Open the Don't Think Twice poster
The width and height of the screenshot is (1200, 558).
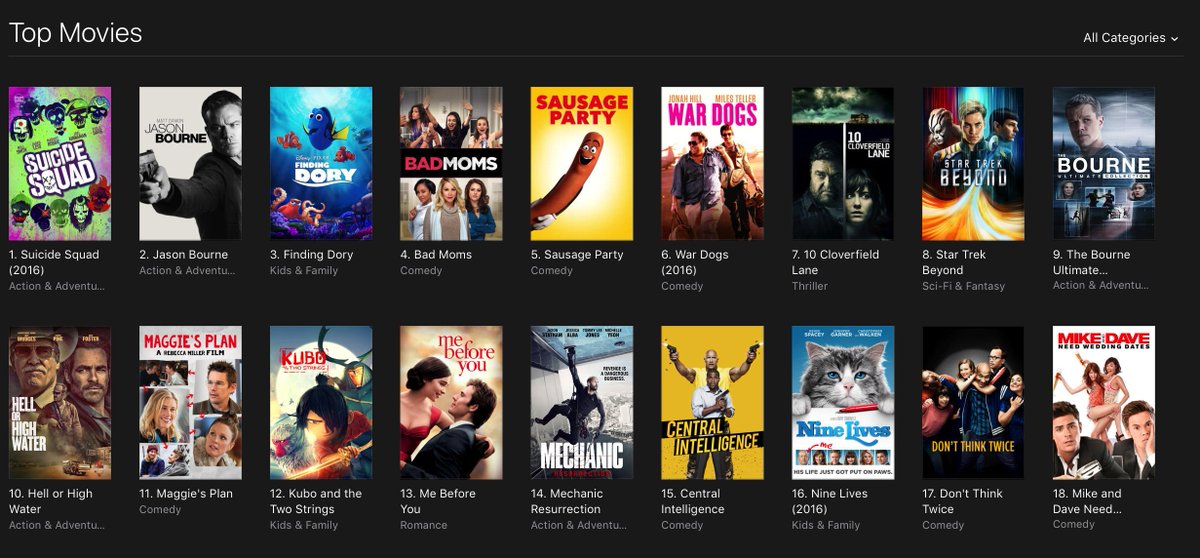click(x=973, y=403)
